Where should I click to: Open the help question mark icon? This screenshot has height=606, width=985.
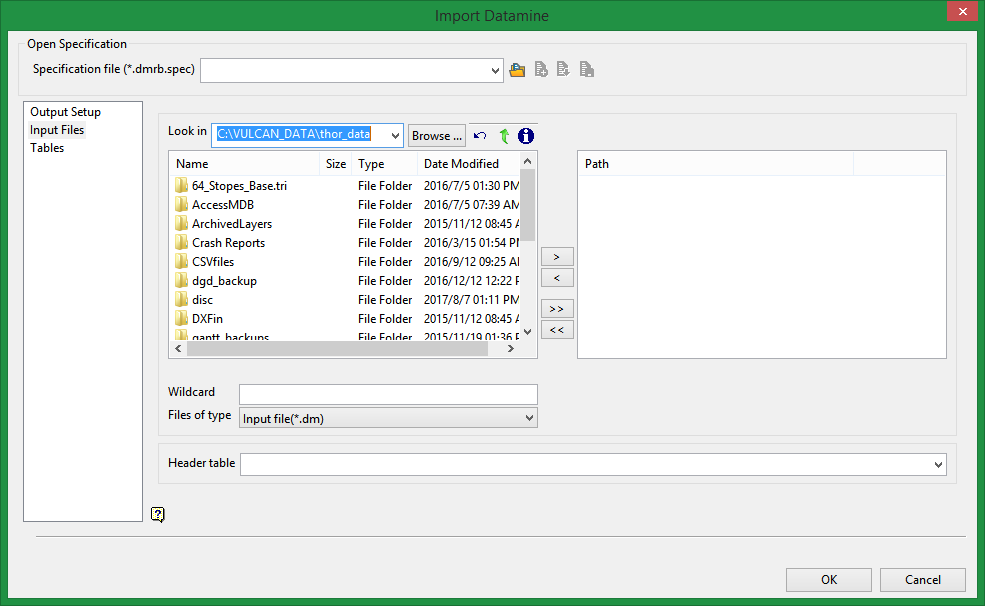[158, 514]
